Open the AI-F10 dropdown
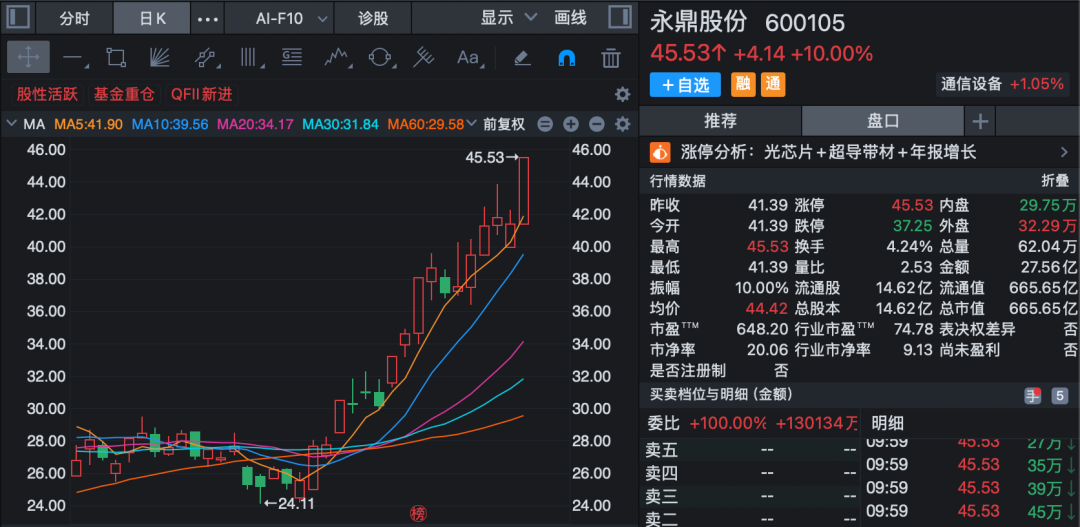This screenshot has height=527, width=1080. pos(291,18)
